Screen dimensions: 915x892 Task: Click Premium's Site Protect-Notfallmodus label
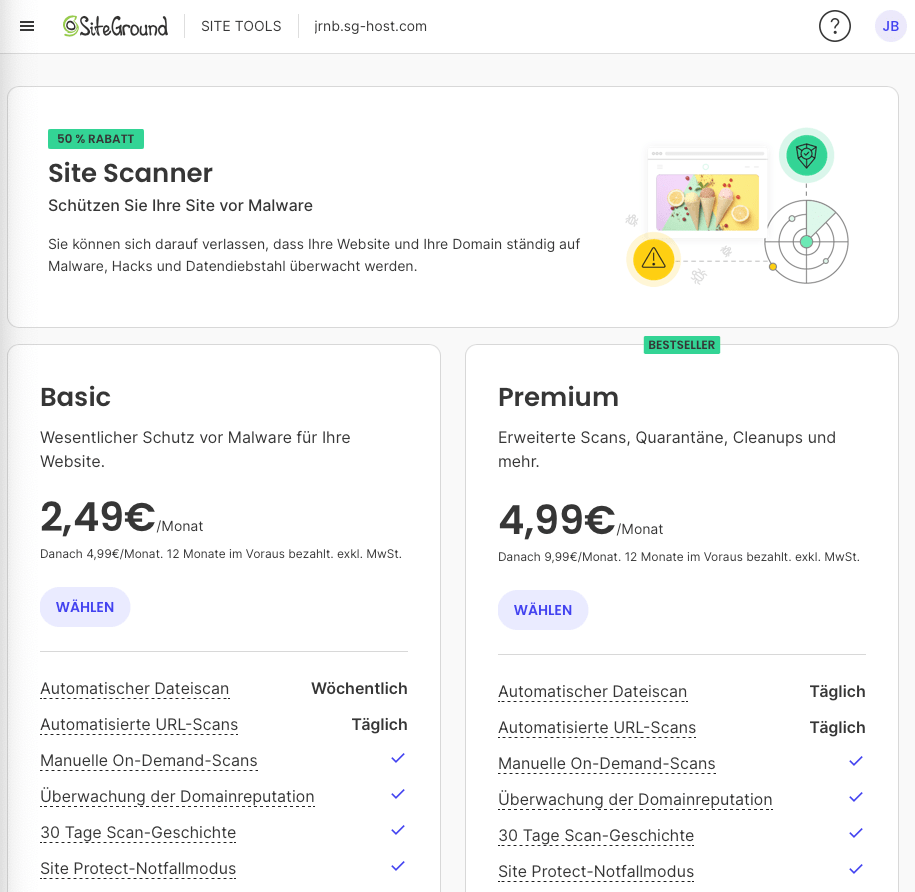coord(596,871)
